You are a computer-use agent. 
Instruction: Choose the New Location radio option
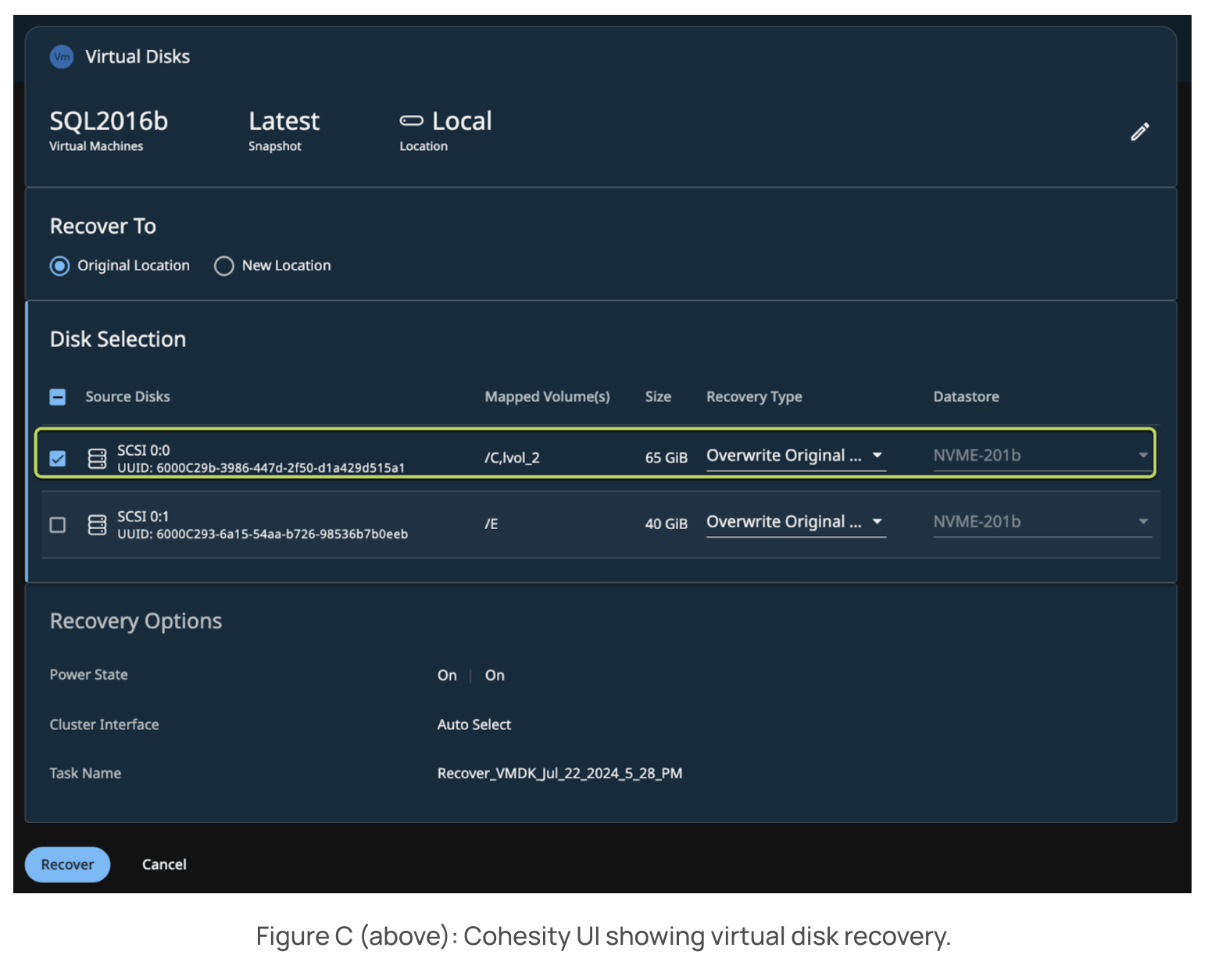pos(224,266)
